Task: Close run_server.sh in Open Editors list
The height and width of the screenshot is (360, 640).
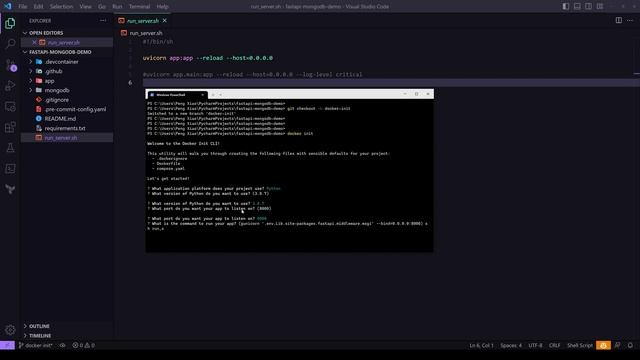Action: pos(34,42)
